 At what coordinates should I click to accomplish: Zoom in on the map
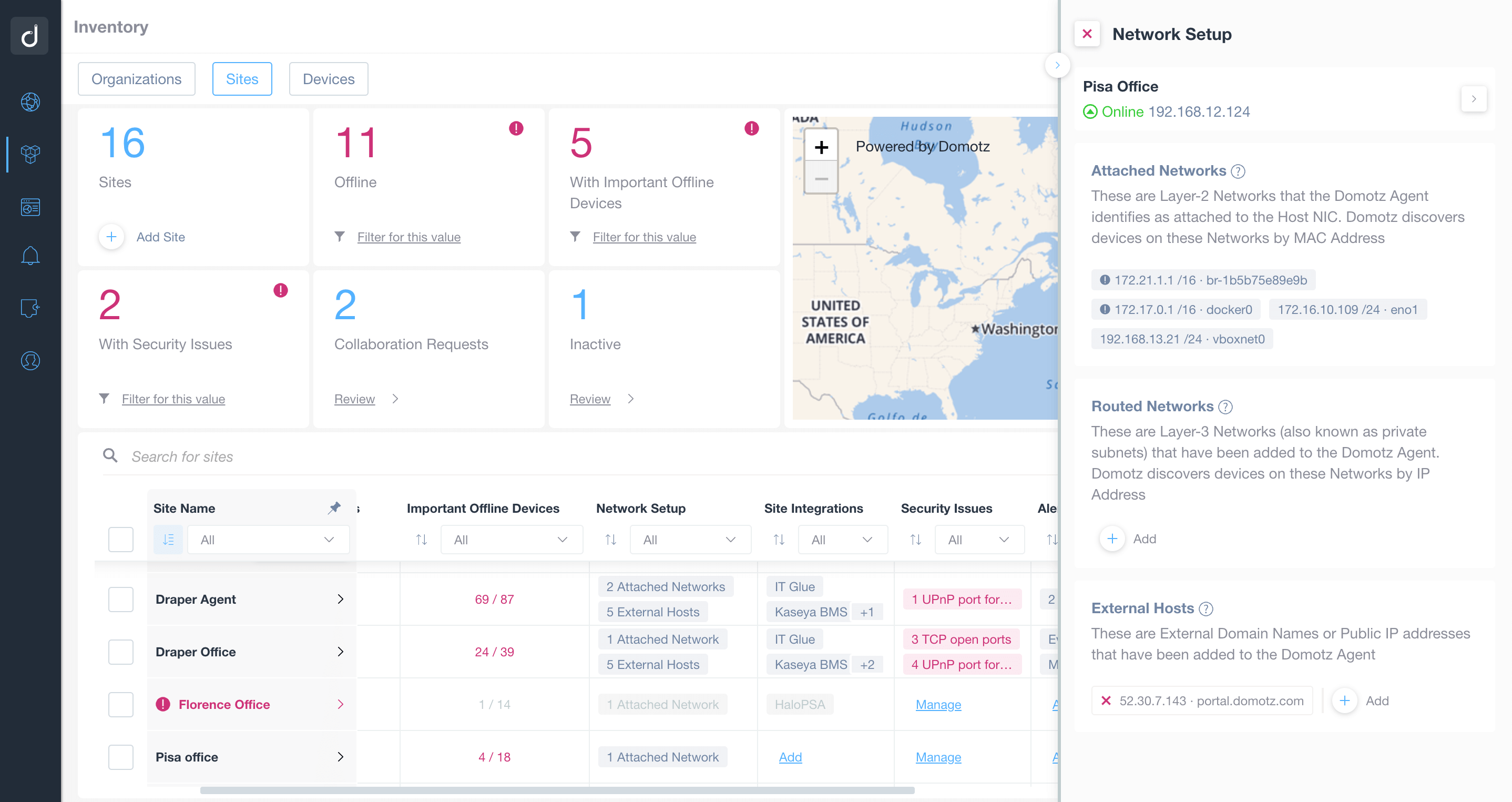click(x=821, y=147)
